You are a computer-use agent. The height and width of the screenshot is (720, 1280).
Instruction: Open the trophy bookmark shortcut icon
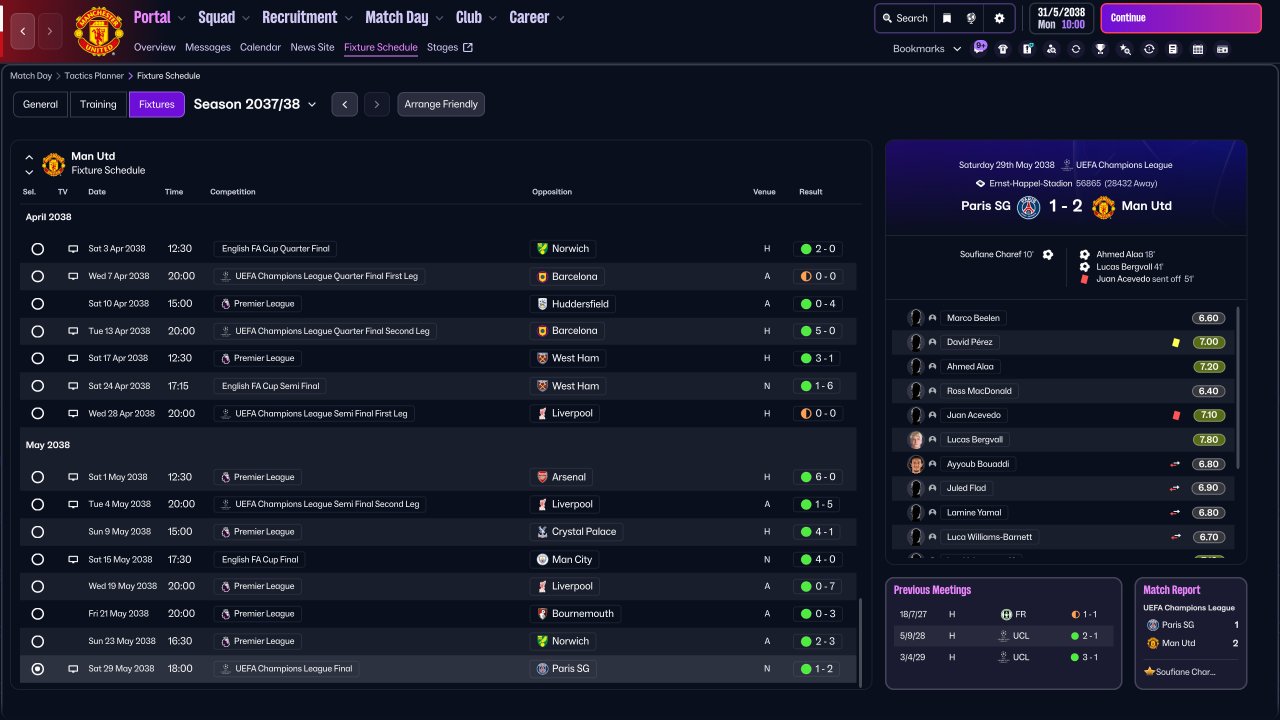click(1100, 49)
